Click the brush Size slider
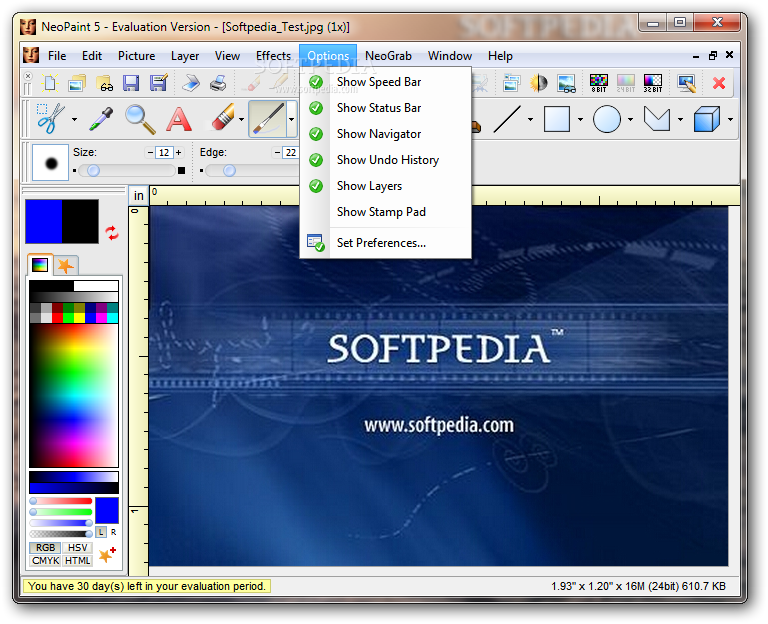 click(127, 170)
